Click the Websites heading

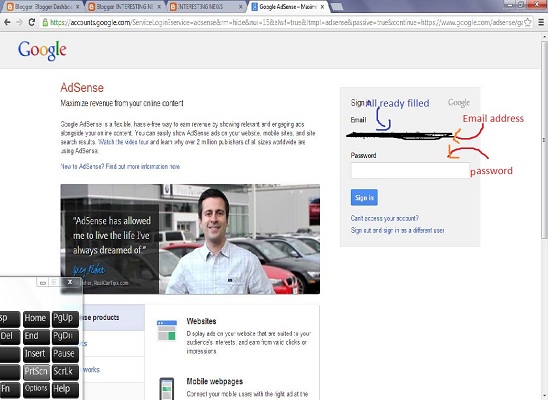click(201, 321)
